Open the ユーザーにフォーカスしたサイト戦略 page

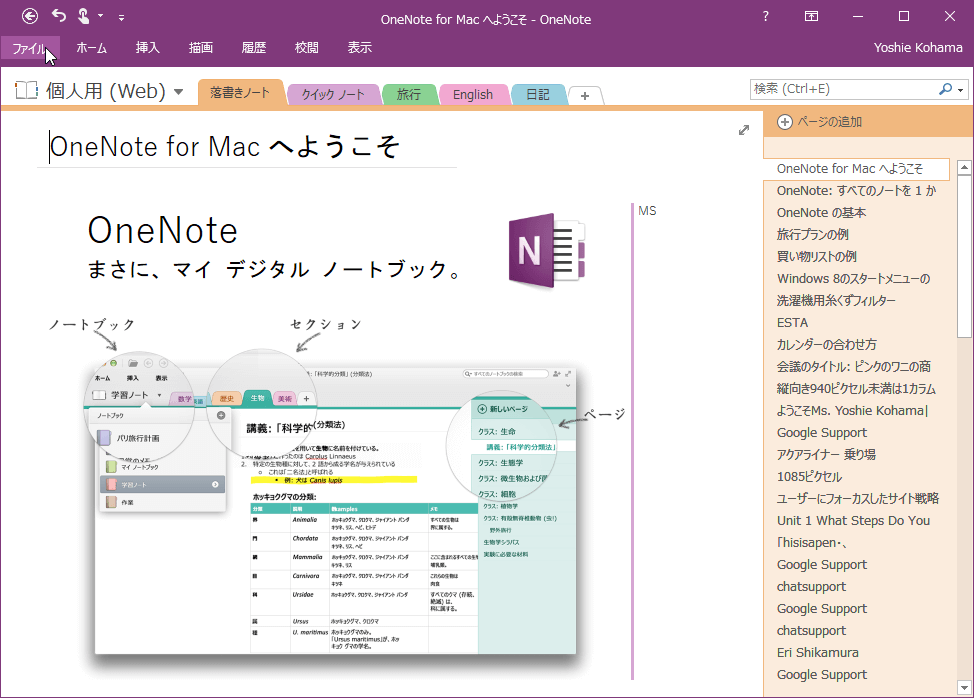856,499
